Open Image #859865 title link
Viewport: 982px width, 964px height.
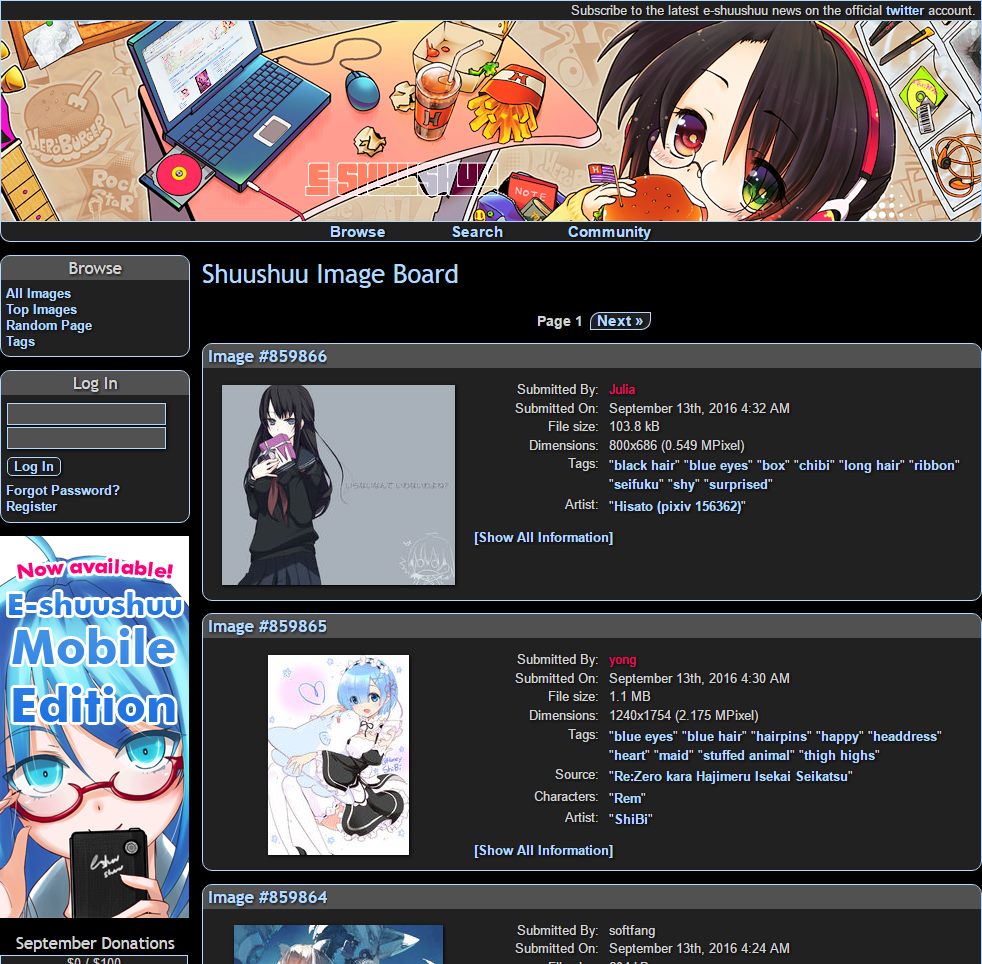267,626
